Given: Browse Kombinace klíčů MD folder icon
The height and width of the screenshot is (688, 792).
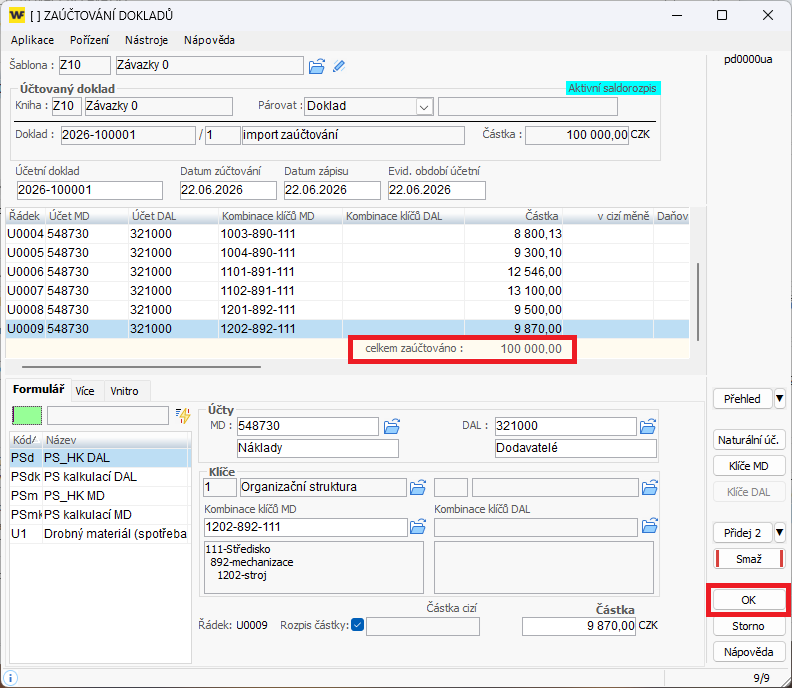Looking at the screenshot, I should pyautogui.click(x=418, y=527).
